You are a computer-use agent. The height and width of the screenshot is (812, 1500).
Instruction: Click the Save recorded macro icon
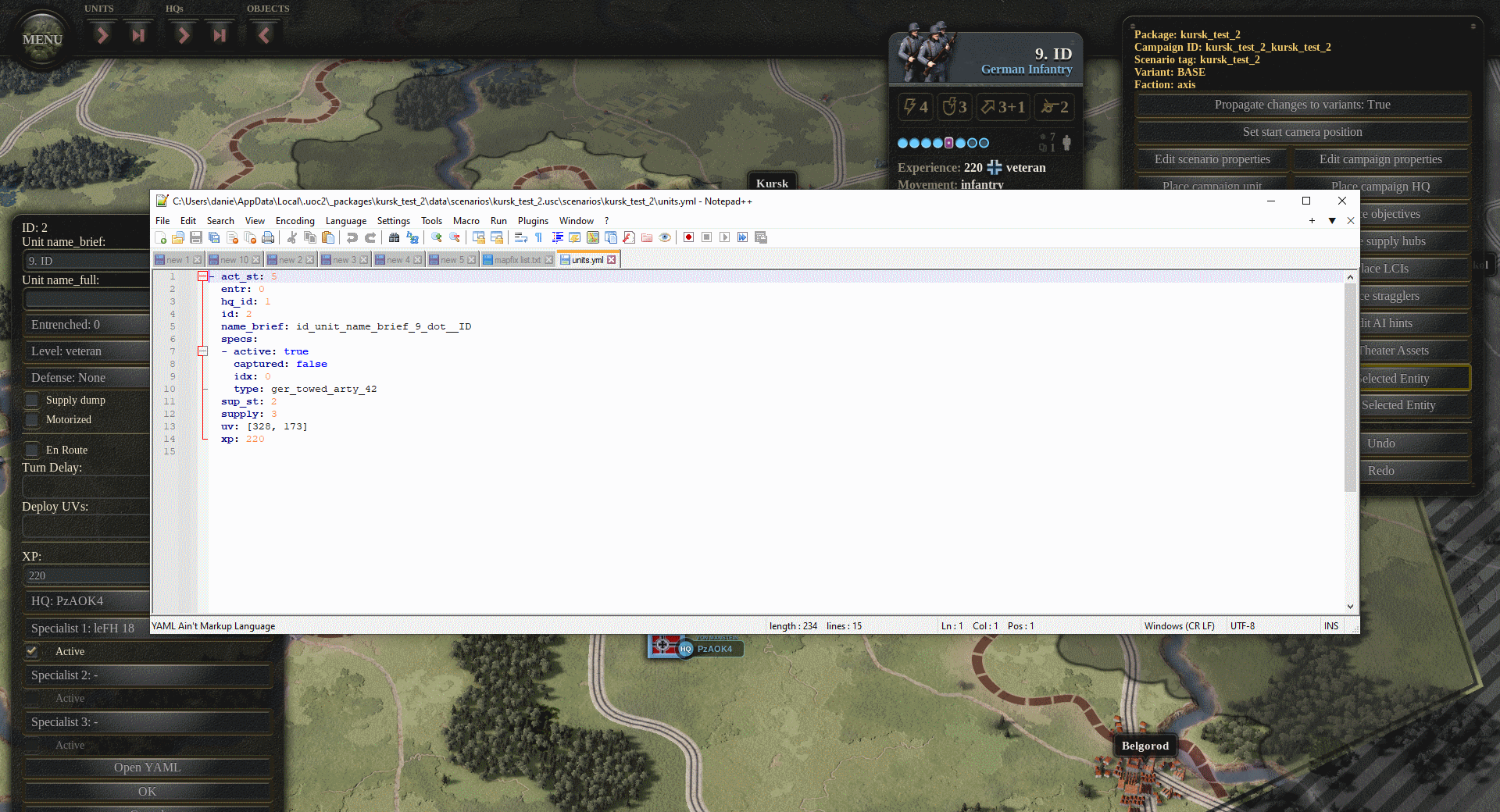point(761,237)
